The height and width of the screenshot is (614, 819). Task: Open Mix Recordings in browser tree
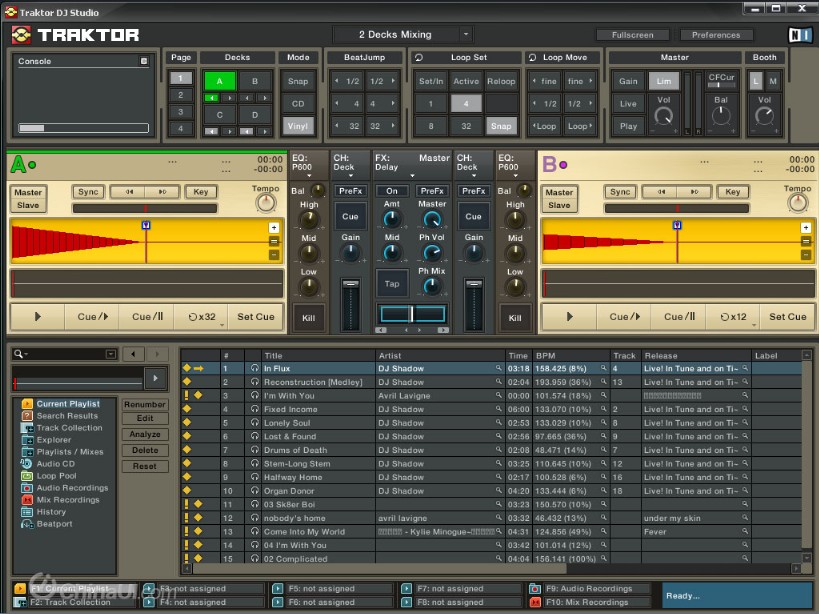[68, 500]
